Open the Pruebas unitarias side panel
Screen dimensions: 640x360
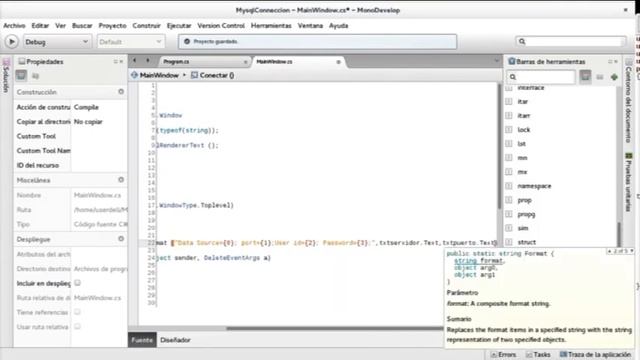(629, 182)
